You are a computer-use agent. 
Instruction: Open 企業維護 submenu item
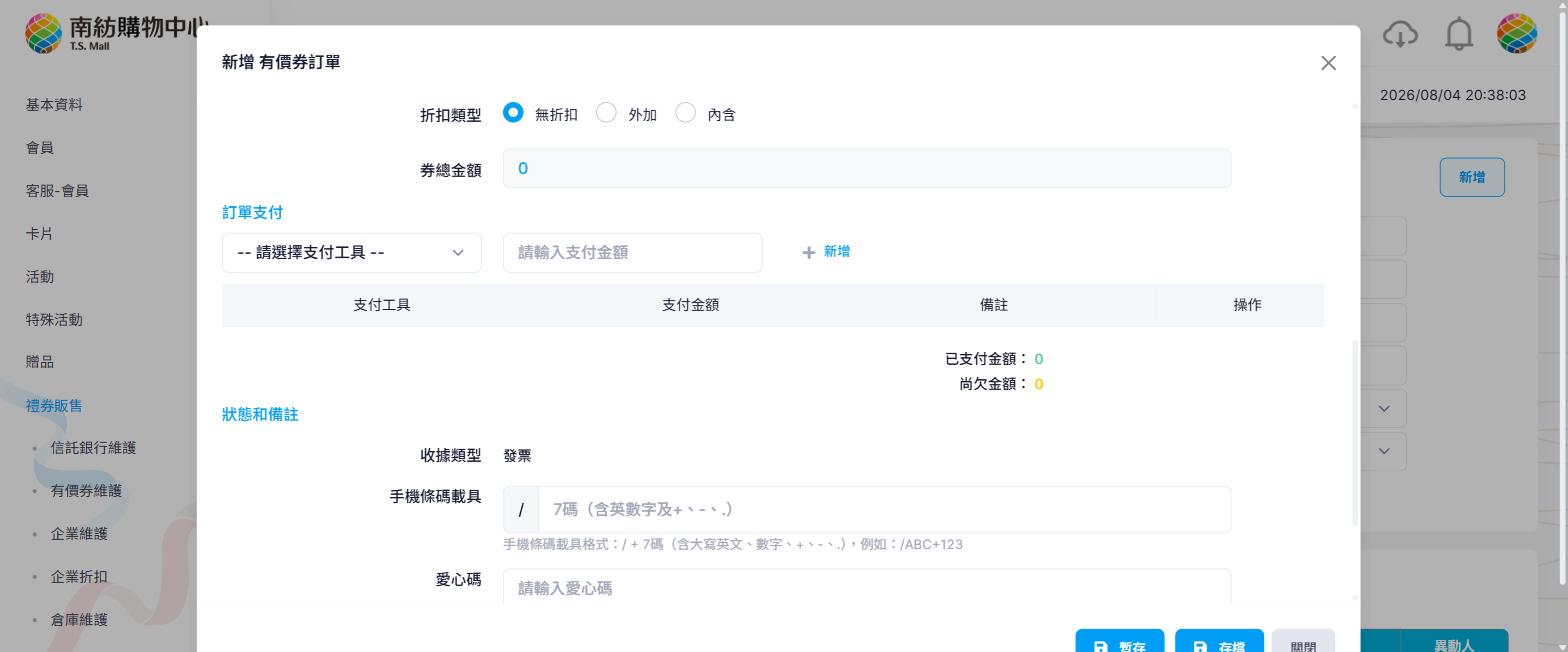click(79, 534)
